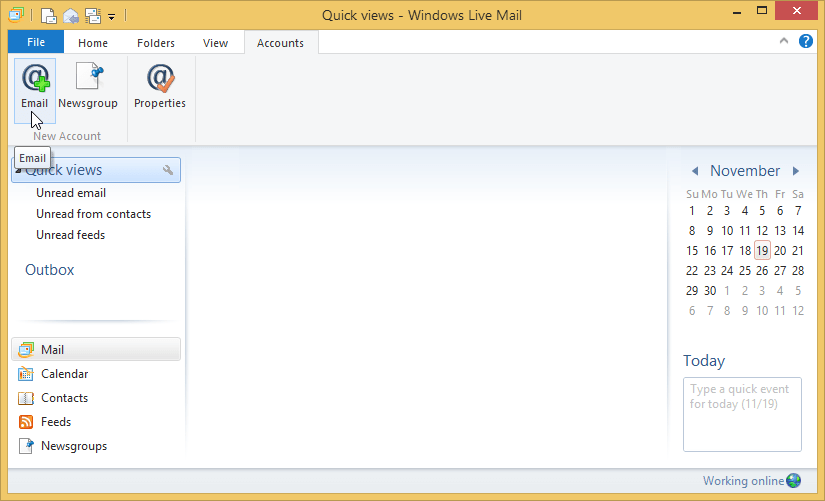Click the November month heading
The image size is (825, 501).
pyautogui.click(x=745, y=171)
